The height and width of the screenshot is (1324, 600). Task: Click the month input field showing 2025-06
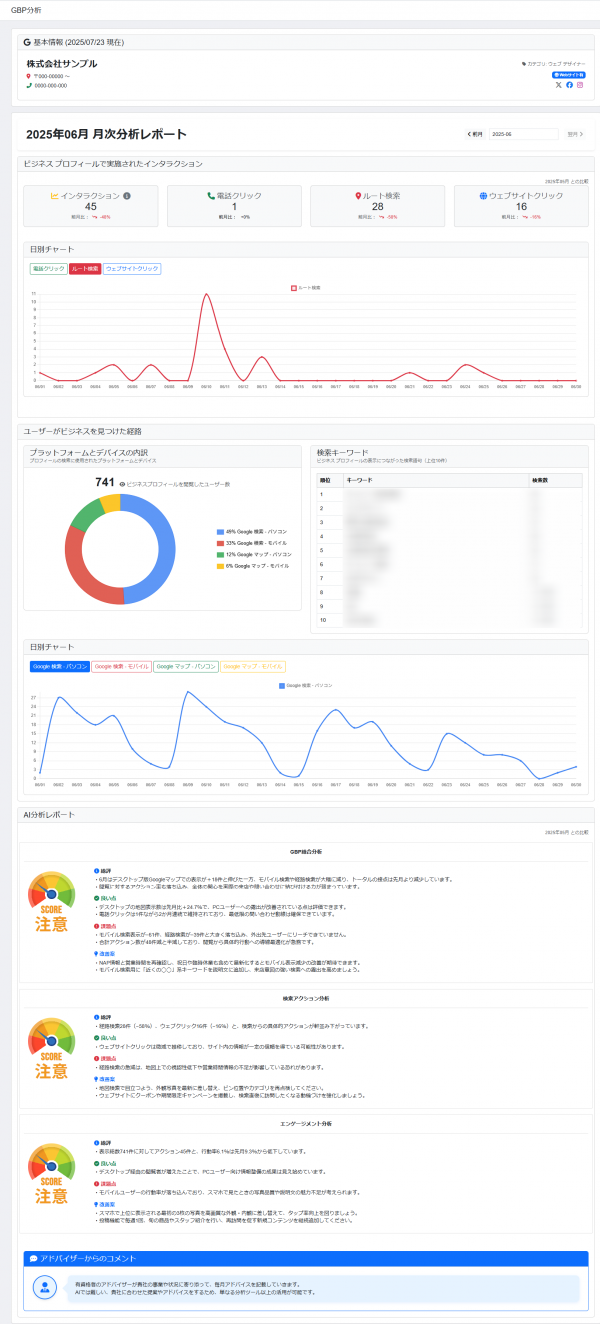524,133
